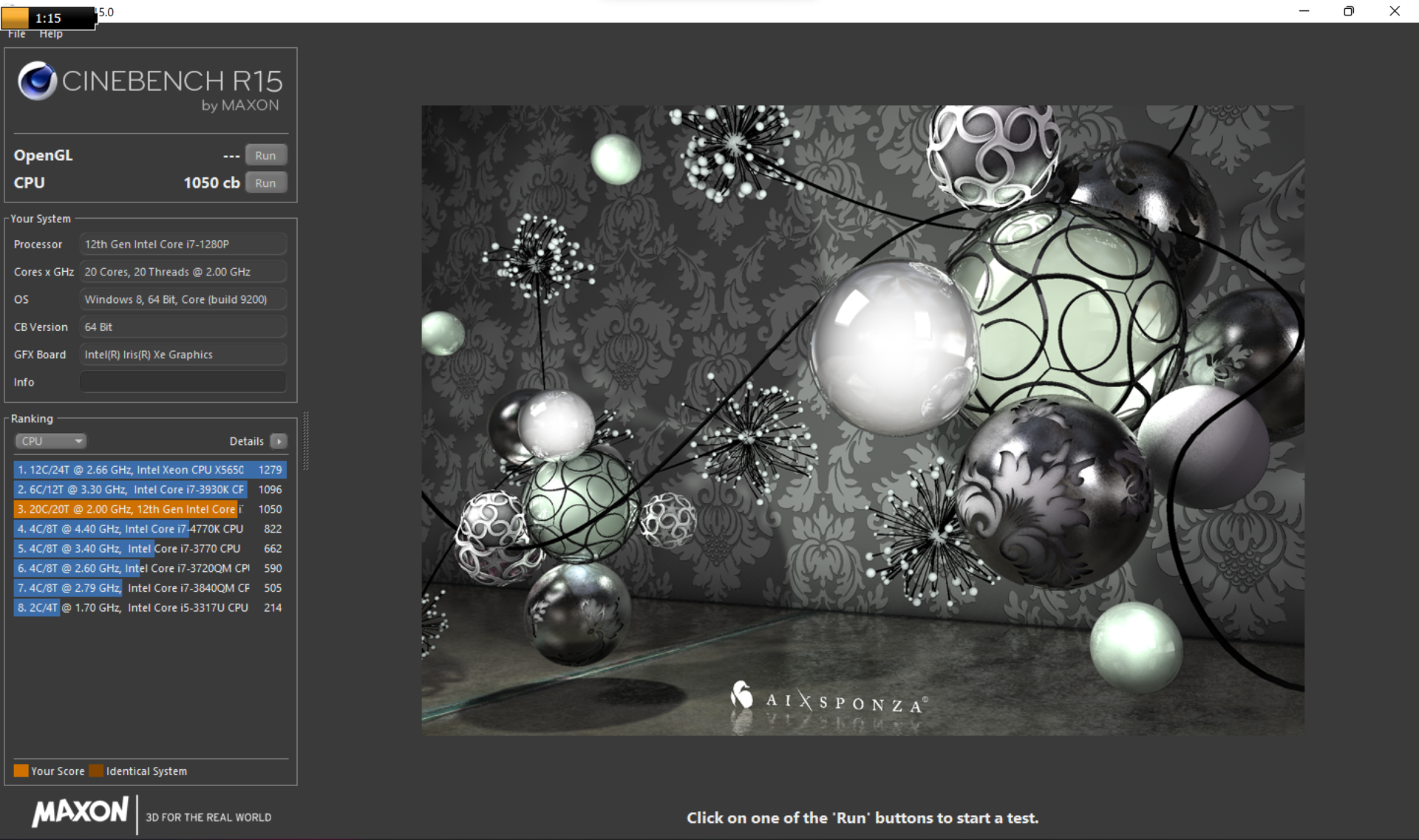Open the File menu
This screenshot has width=1419, height=840.
tap(16, 34)
